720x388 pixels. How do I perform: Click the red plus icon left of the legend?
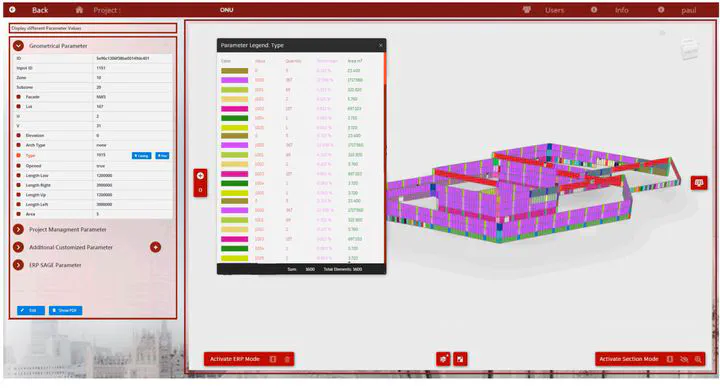[x=200, y=175]
